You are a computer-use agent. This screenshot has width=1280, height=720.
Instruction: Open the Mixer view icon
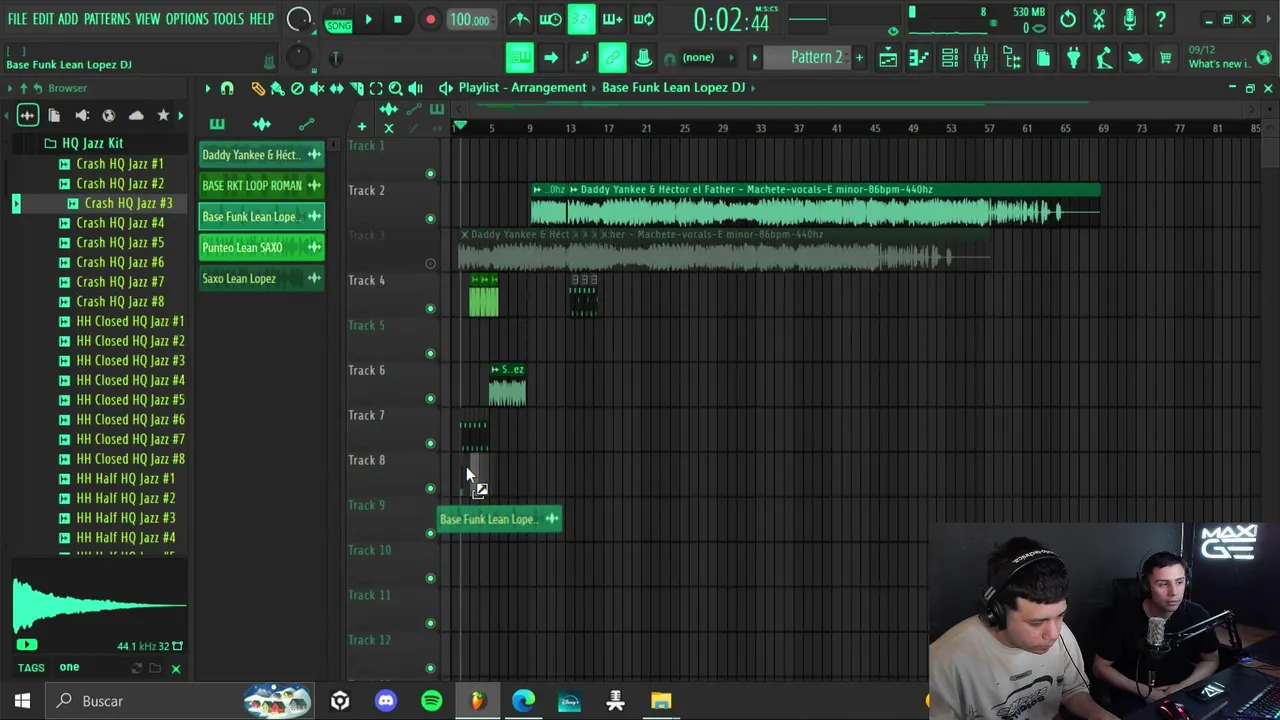coord(981,58)
